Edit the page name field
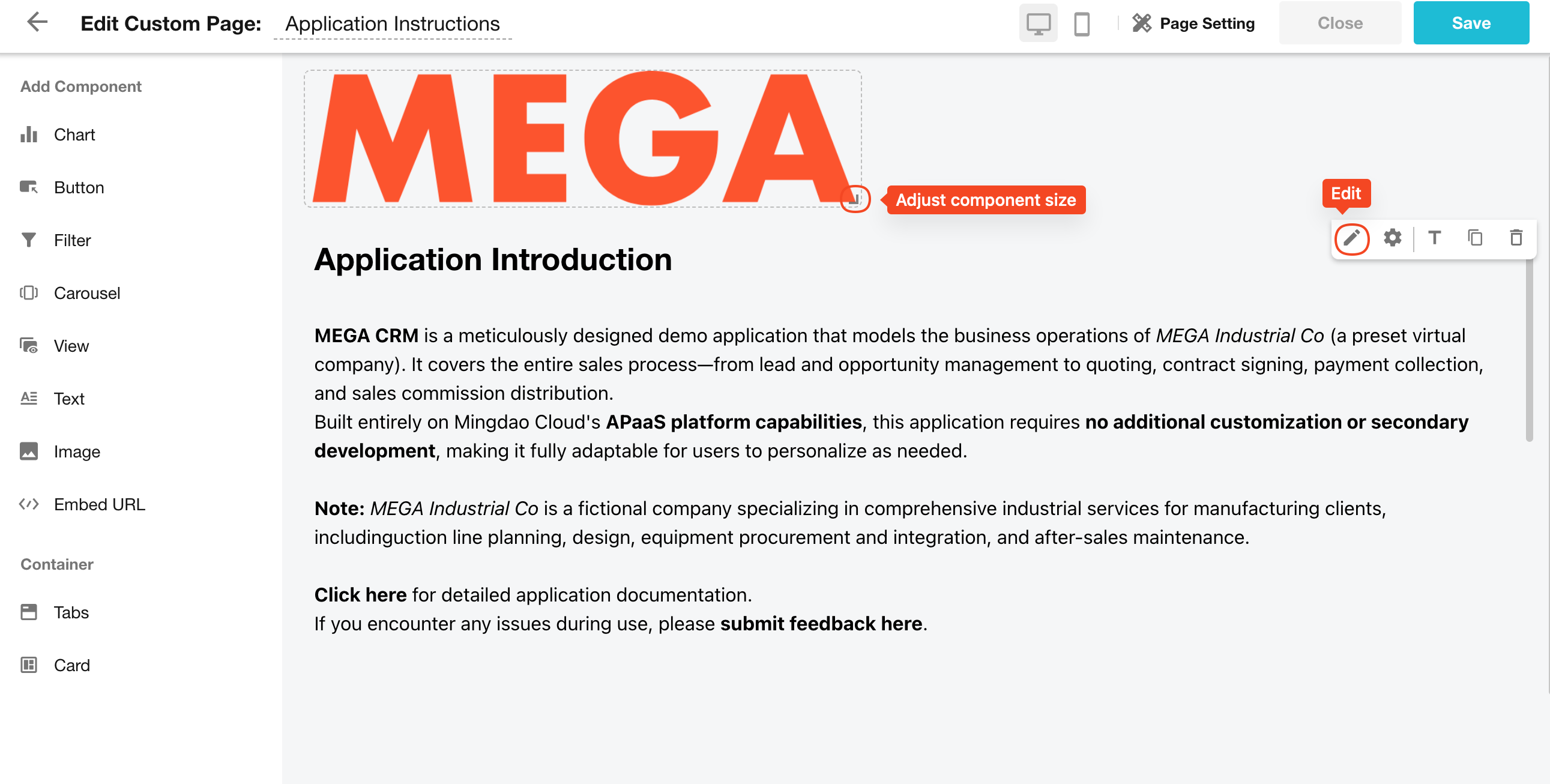Image resolution: width=1550 pixels, height=784 pixels. click(x=393, y=24)
